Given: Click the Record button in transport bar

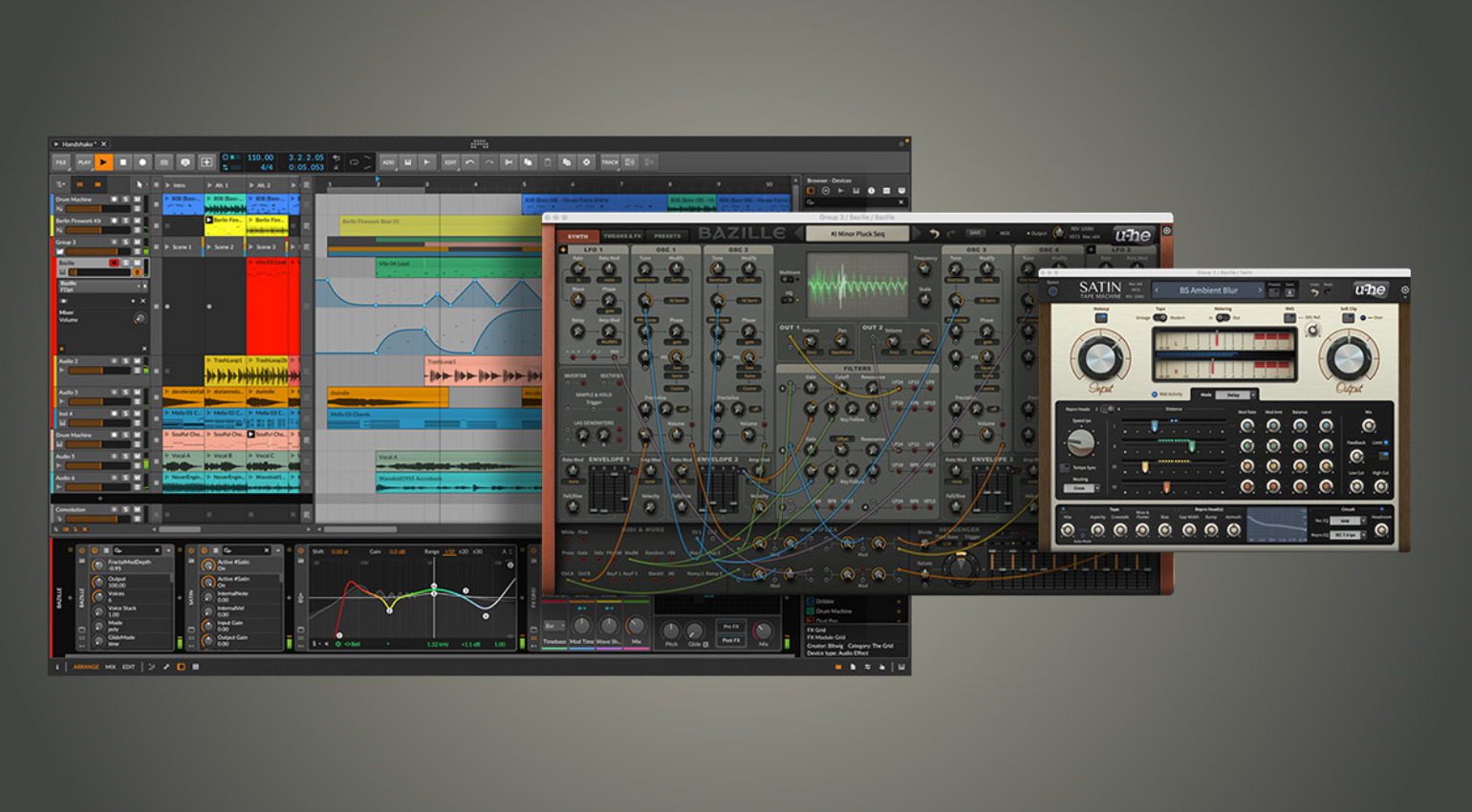Looking at the screenshot, I should (x=142, y=162).
